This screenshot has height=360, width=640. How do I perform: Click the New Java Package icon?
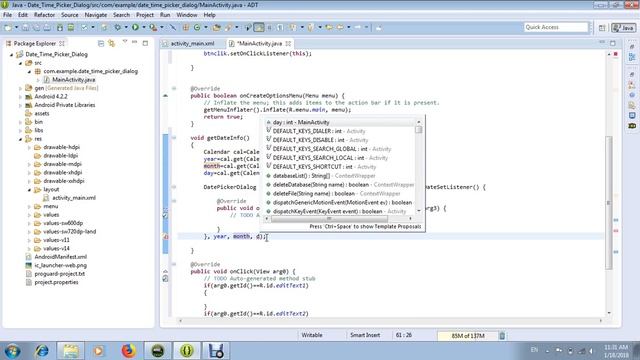coord(186,27)
